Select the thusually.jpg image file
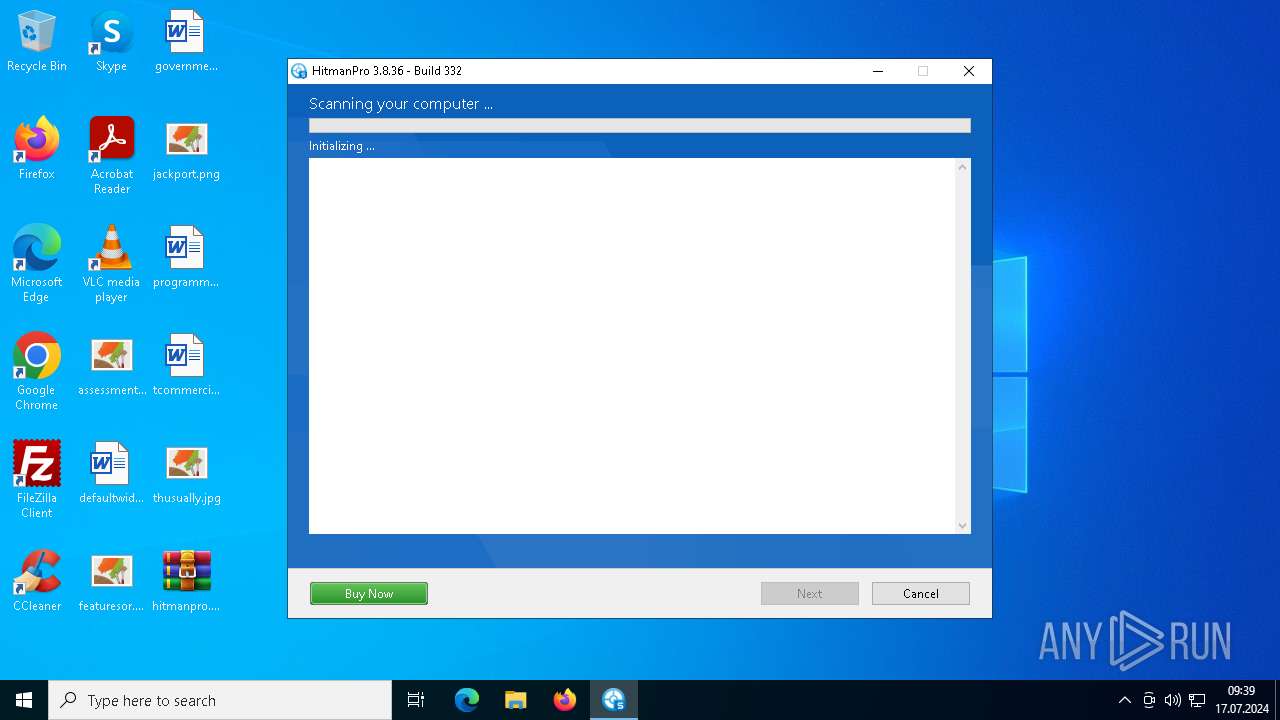 [x=186, y=473]
